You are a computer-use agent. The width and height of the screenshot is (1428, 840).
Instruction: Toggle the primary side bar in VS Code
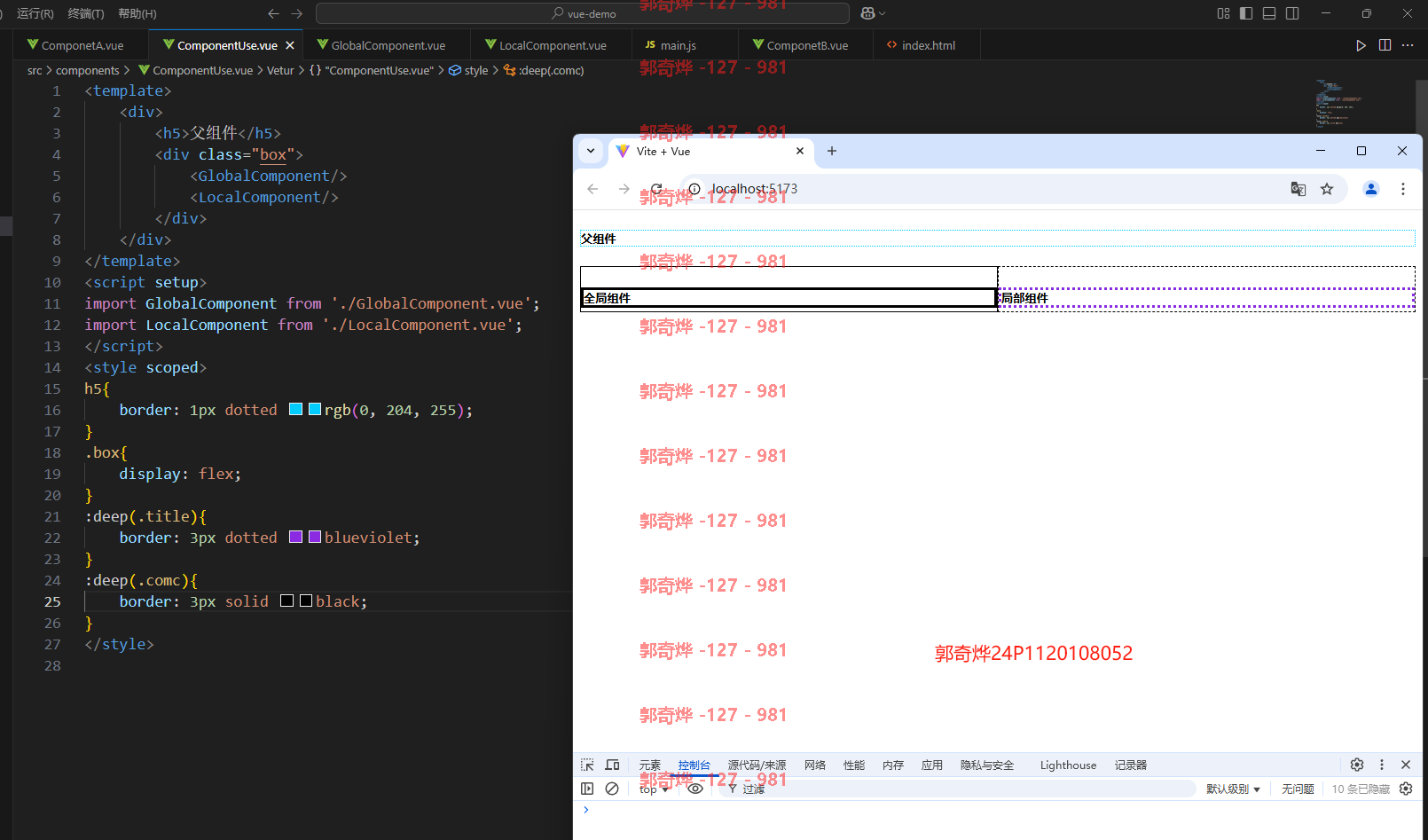click(x=1246, y=13)
